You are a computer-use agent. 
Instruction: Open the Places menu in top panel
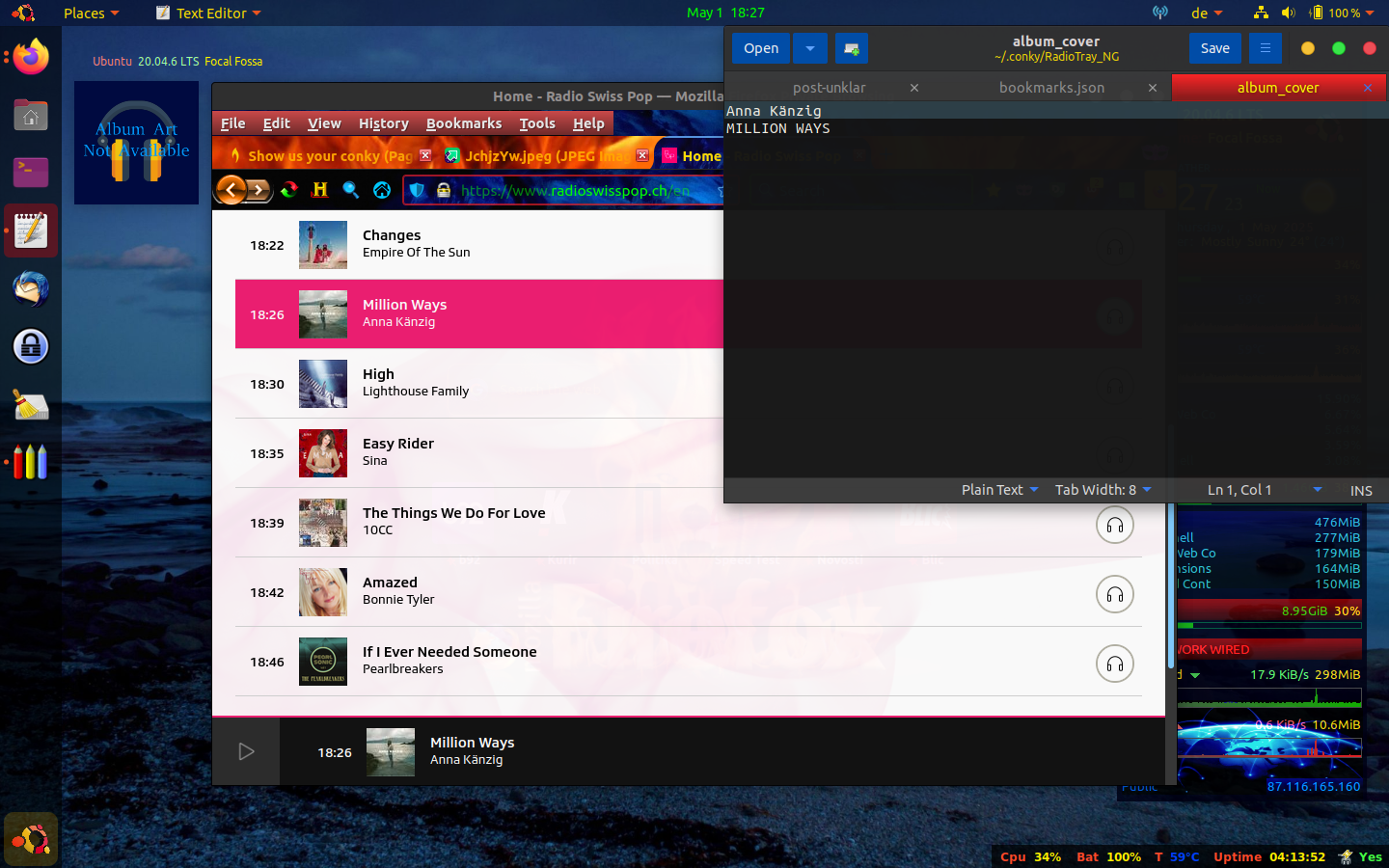92,14
